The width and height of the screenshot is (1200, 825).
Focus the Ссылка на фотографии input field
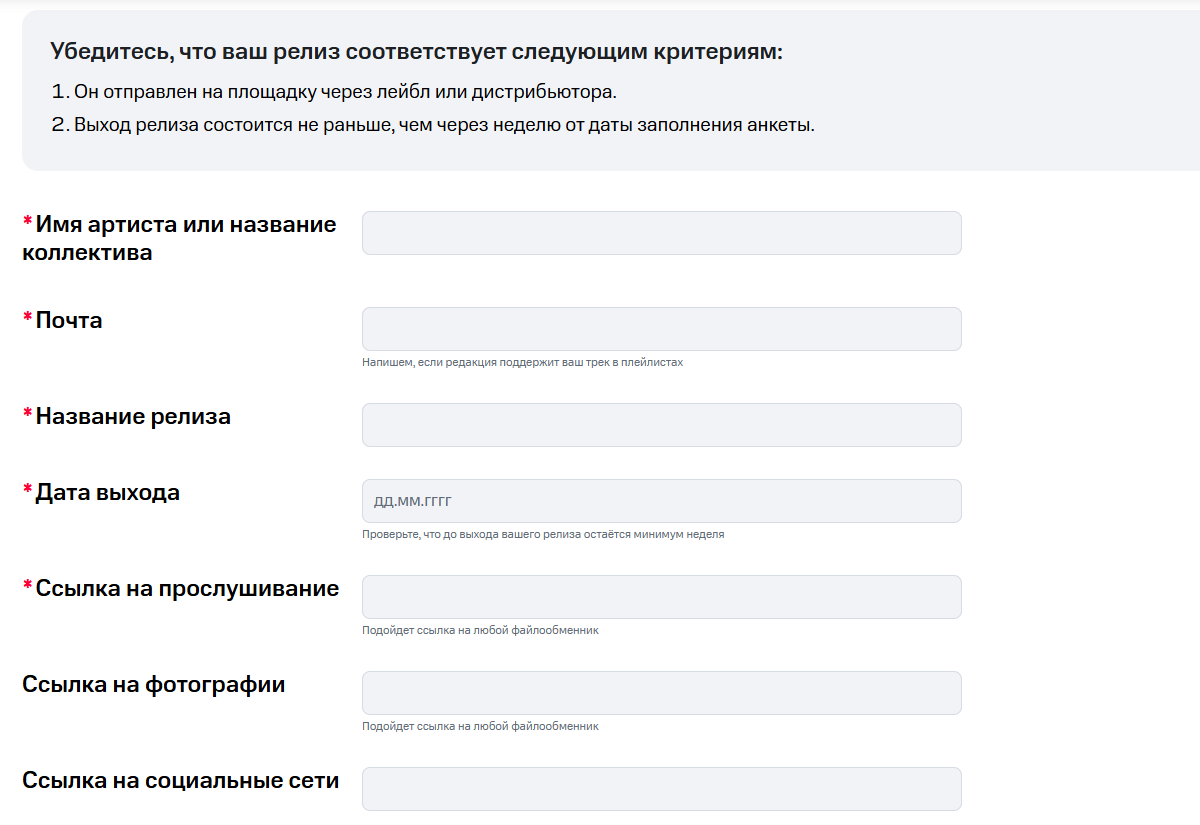(x=661, y=693)
